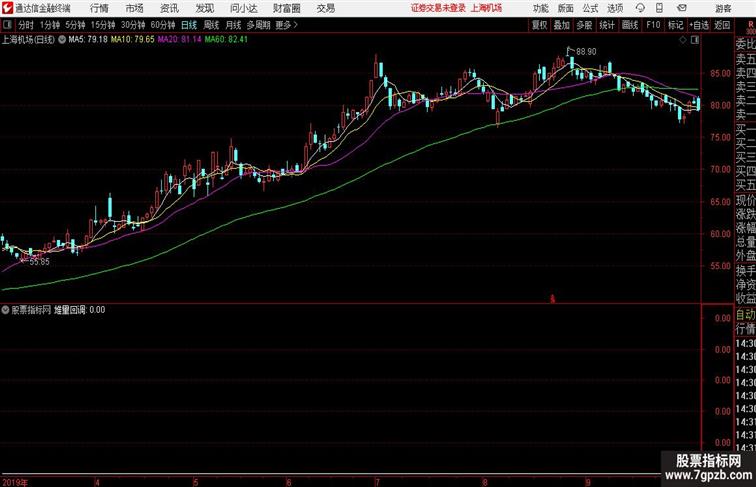
Task: Open the headset customer service icon
Action: tap(640, 8)
